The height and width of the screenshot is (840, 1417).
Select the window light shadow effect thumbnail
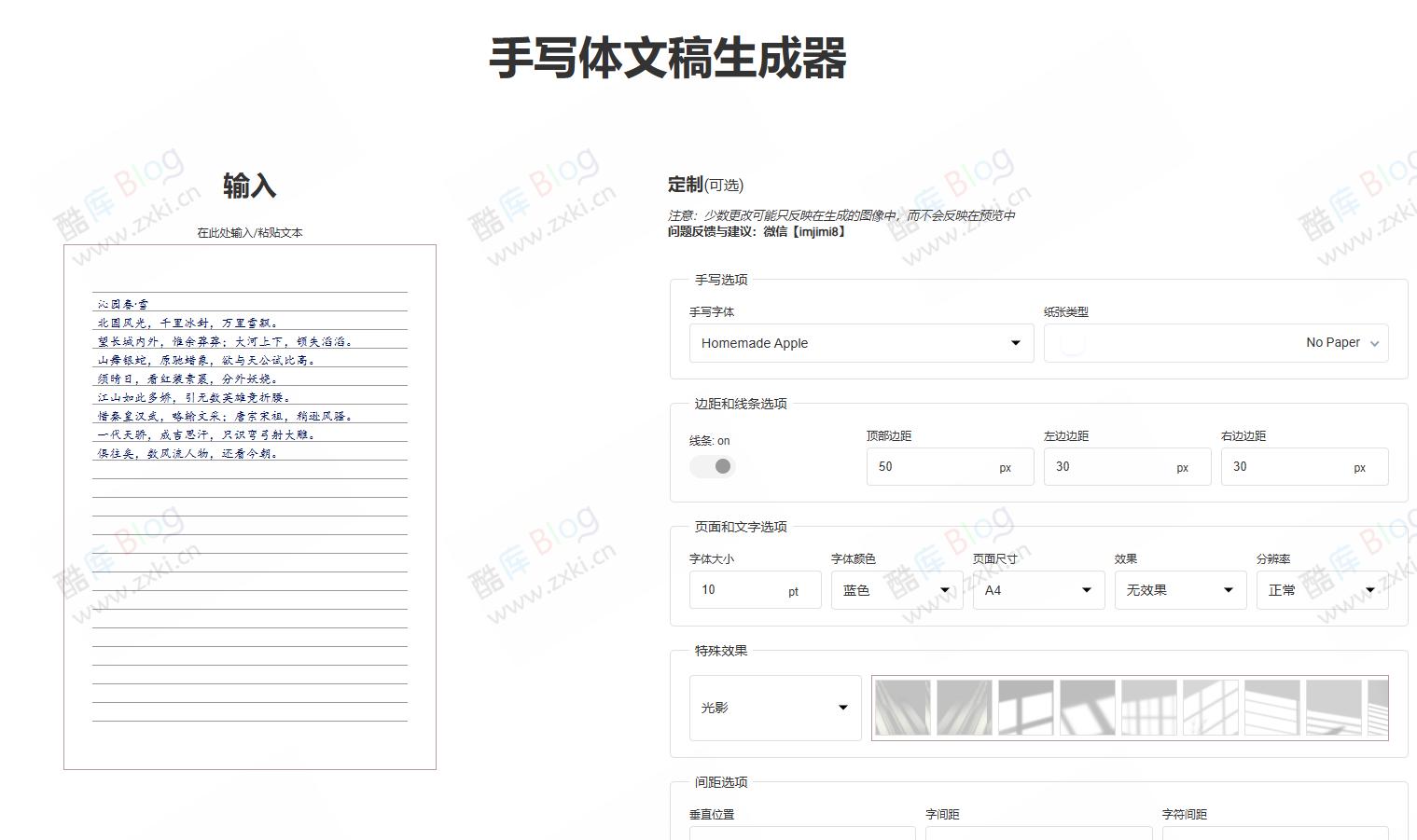click(x=1025, y=707)
